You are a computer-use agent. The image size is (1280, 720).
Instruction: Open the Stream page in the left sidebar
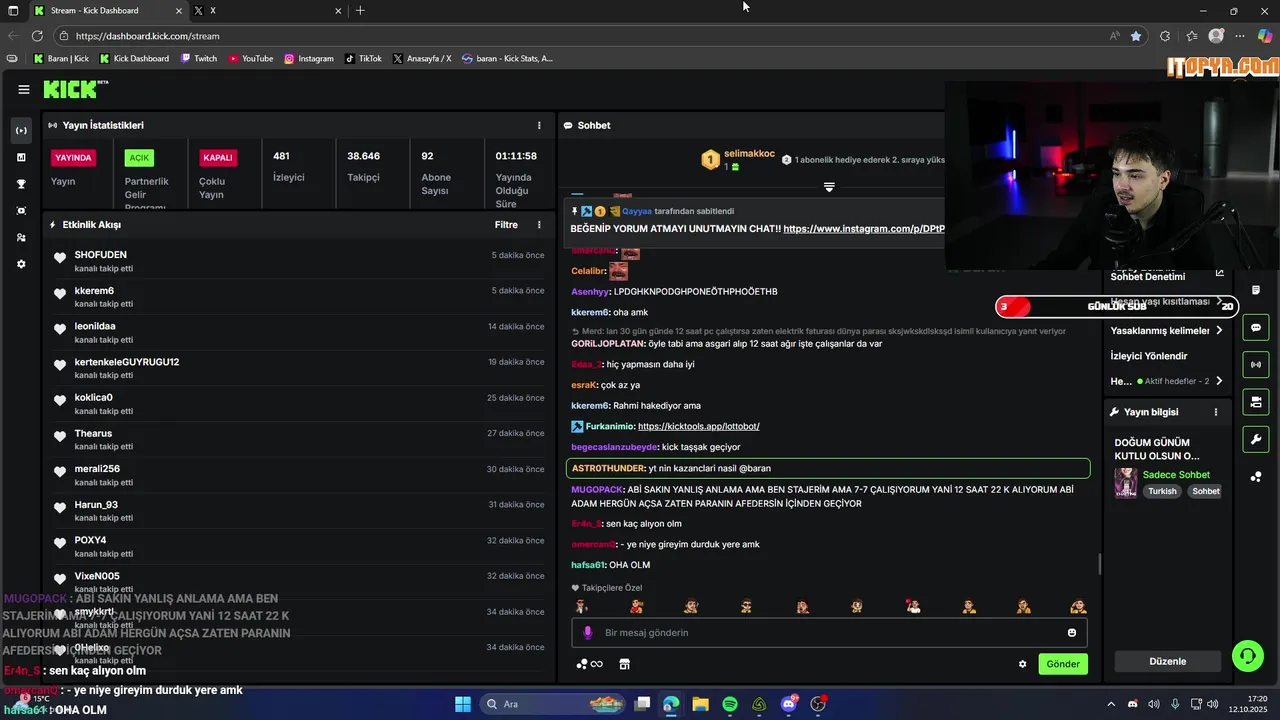22,130
